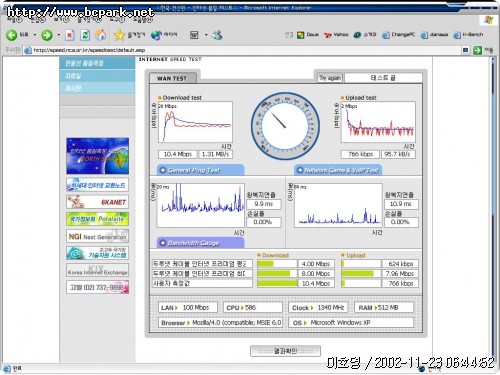Click Bandwidth Gauge bullet icon

pos(163,243)
